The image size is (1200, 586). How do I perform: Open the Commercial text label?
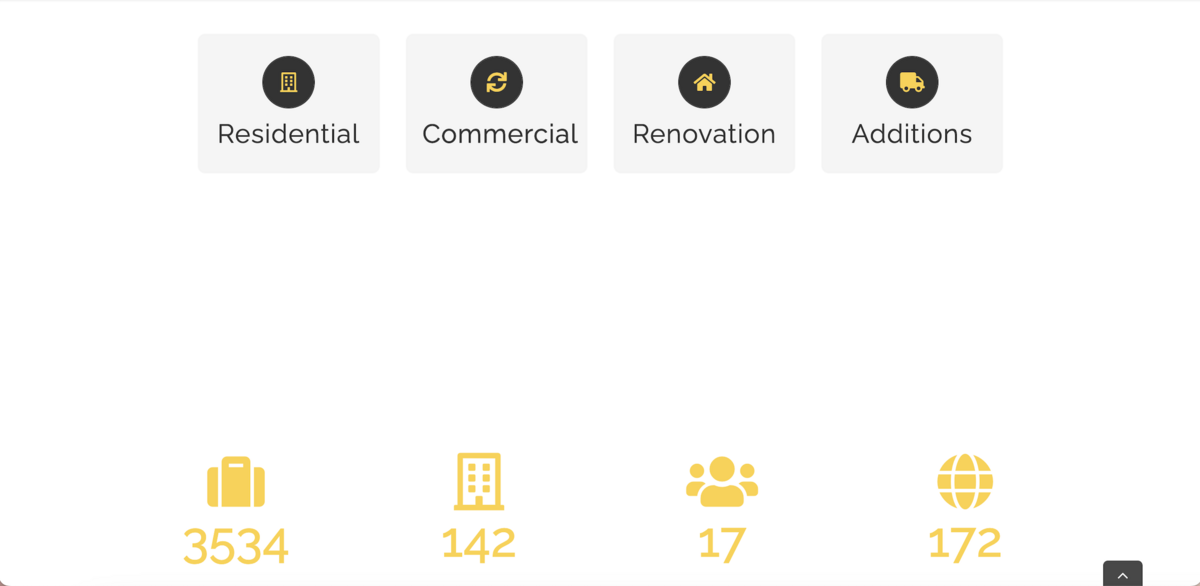click(x=500, y=134)
